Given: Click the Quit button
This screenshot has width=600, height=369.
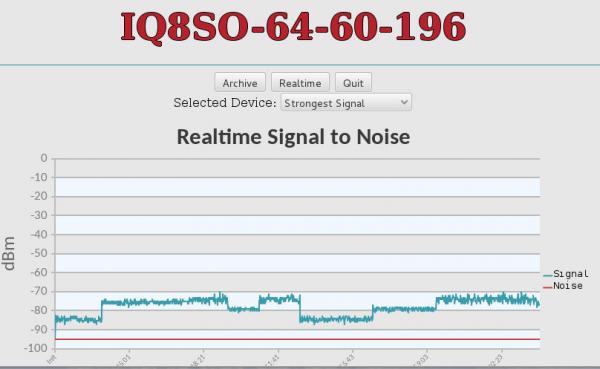Looking at the screenshot, I should (x=353, y=83).
